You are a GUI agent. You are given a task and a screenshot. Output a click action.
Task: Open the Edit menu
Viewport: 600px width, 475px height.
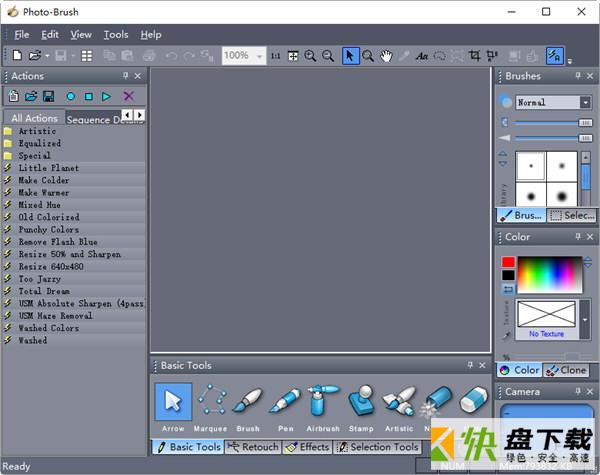point(50,35)
